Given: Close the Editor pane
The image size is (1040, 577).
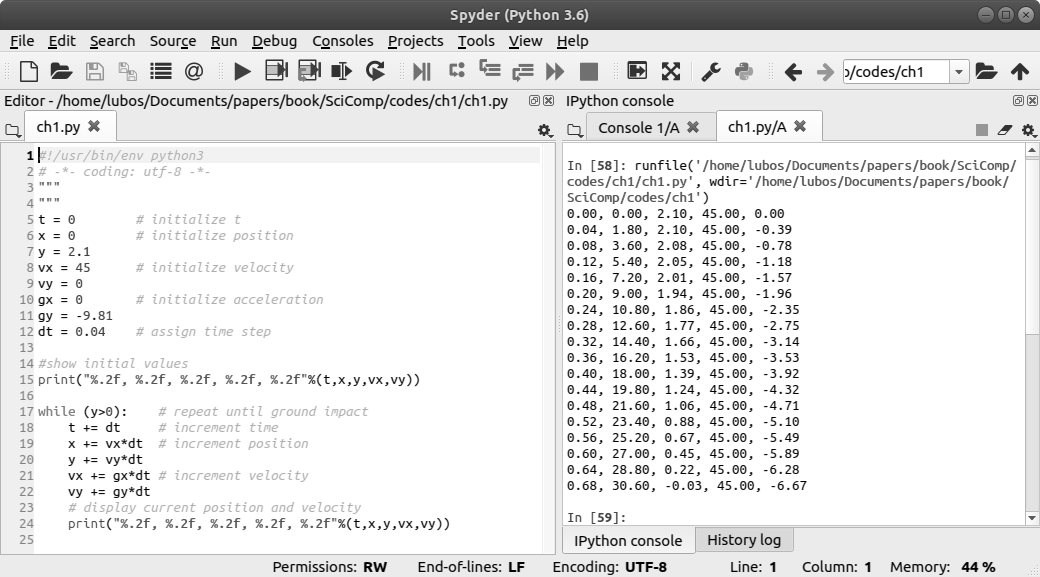Looking at the screenshot, I should point(549,101).
